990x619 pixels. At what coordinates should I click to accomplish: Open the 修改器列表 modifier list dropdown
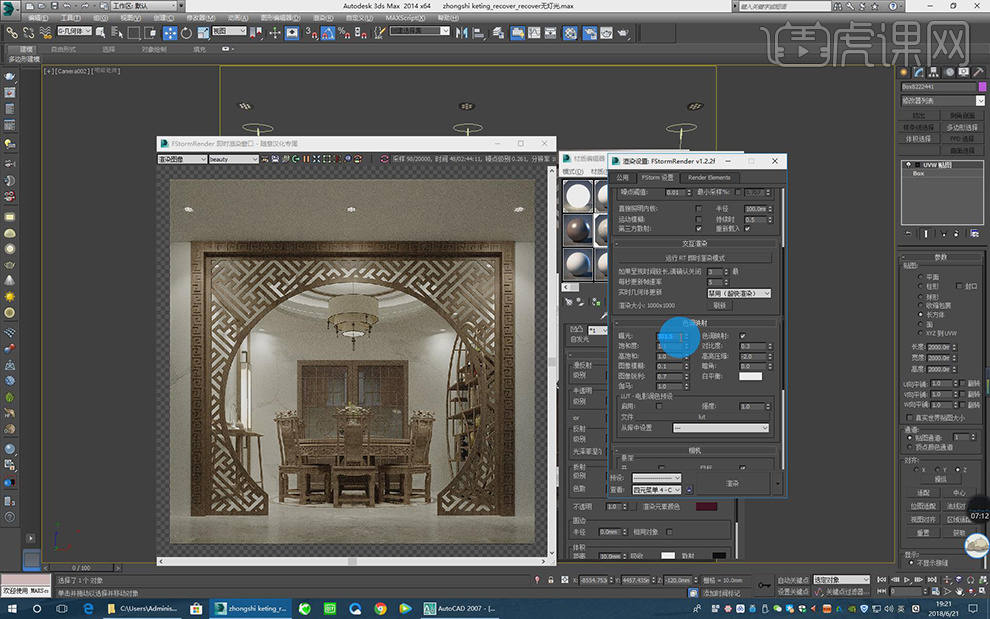pos(942,101)
